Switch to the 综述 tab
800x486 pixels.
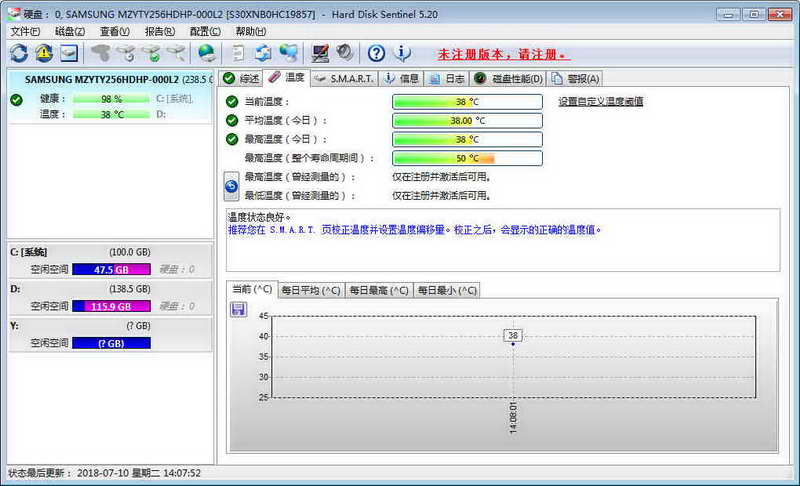(241, 79)
